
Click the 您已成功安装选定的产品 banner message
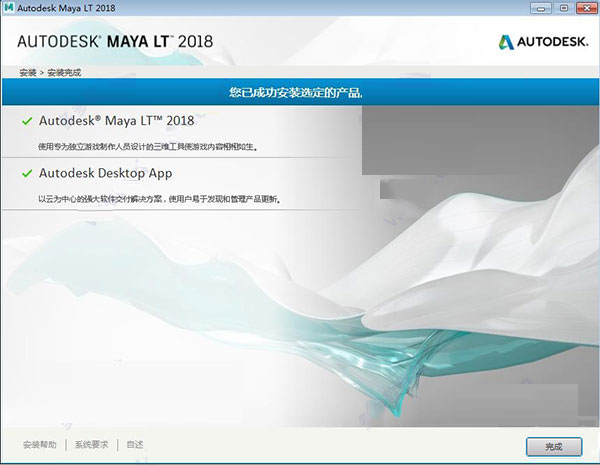click(x=296, y=92)
